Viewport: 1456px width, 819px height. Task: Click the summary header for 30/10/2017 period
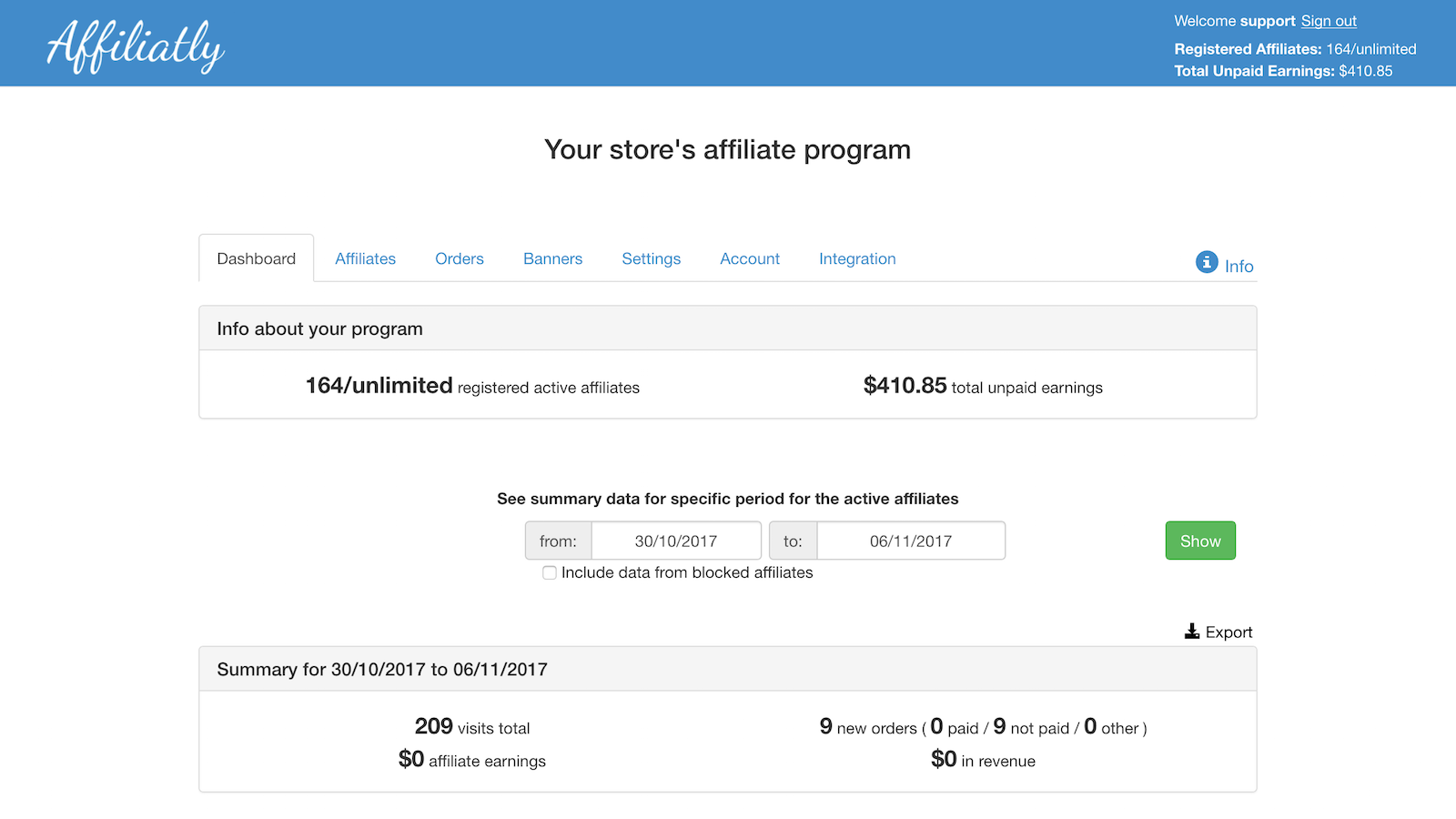(x=381, y=669)
